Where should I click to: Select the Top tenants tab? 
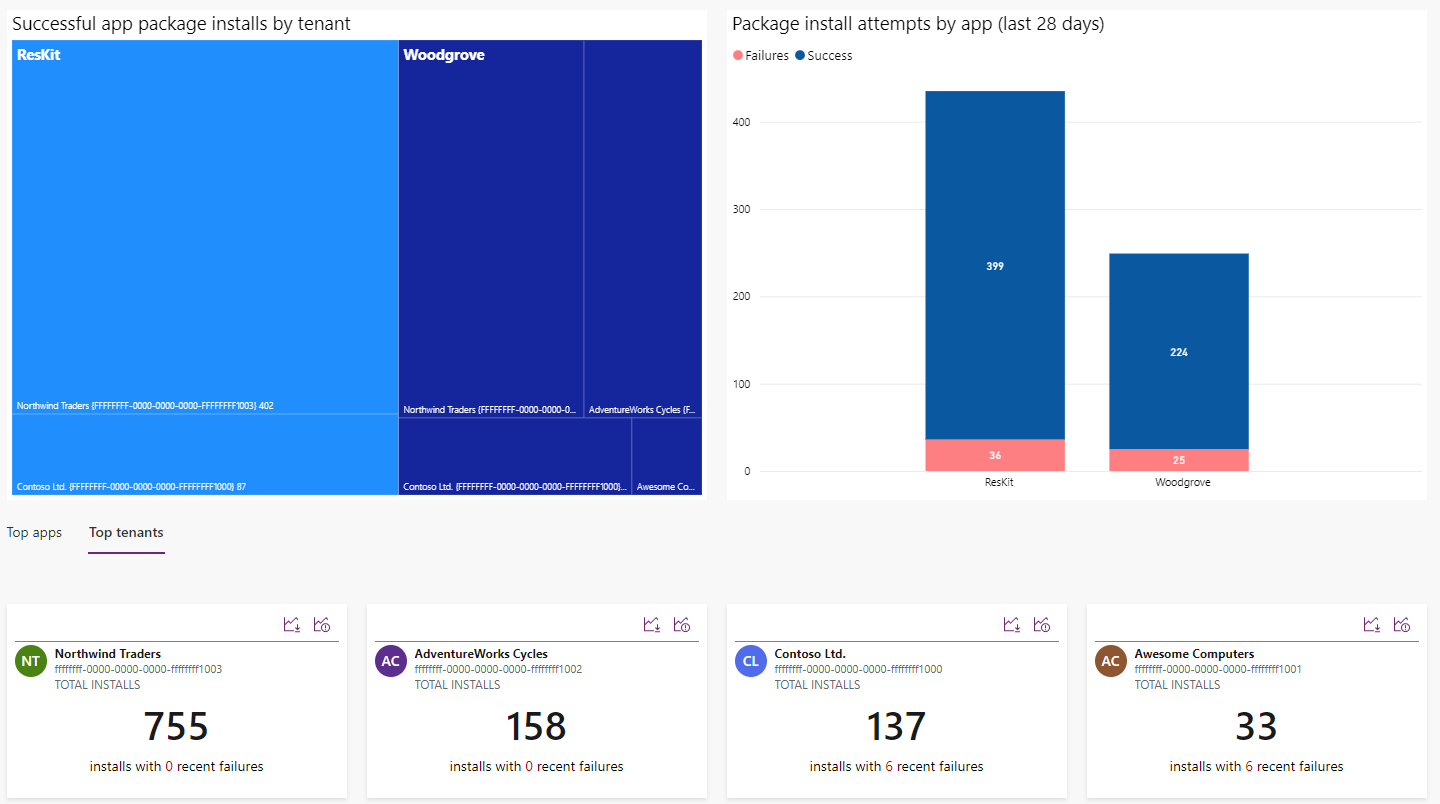[x=126, y=533]
